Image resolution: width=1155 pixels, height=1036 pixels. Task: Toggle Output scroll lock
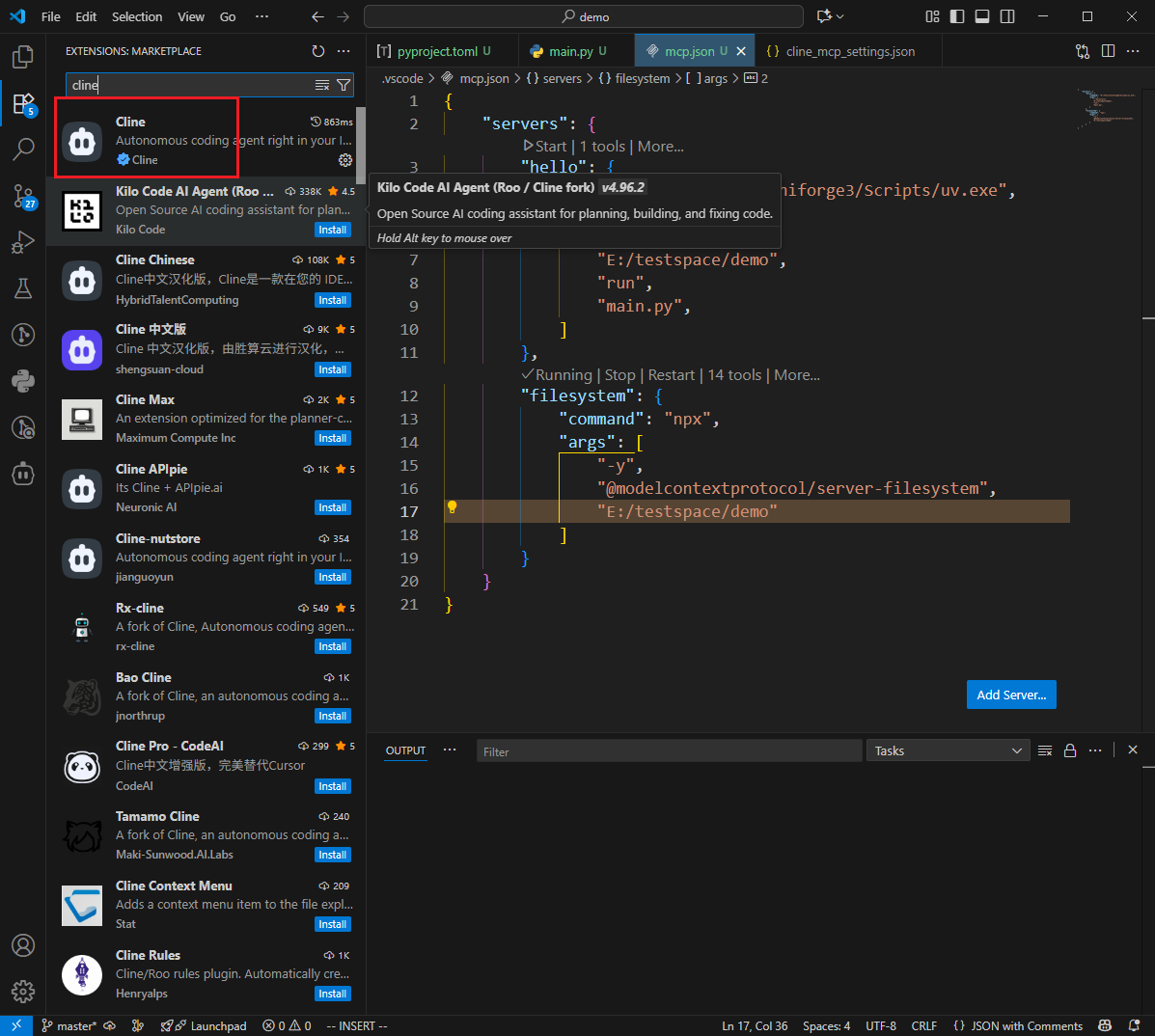pos(1070,750)
